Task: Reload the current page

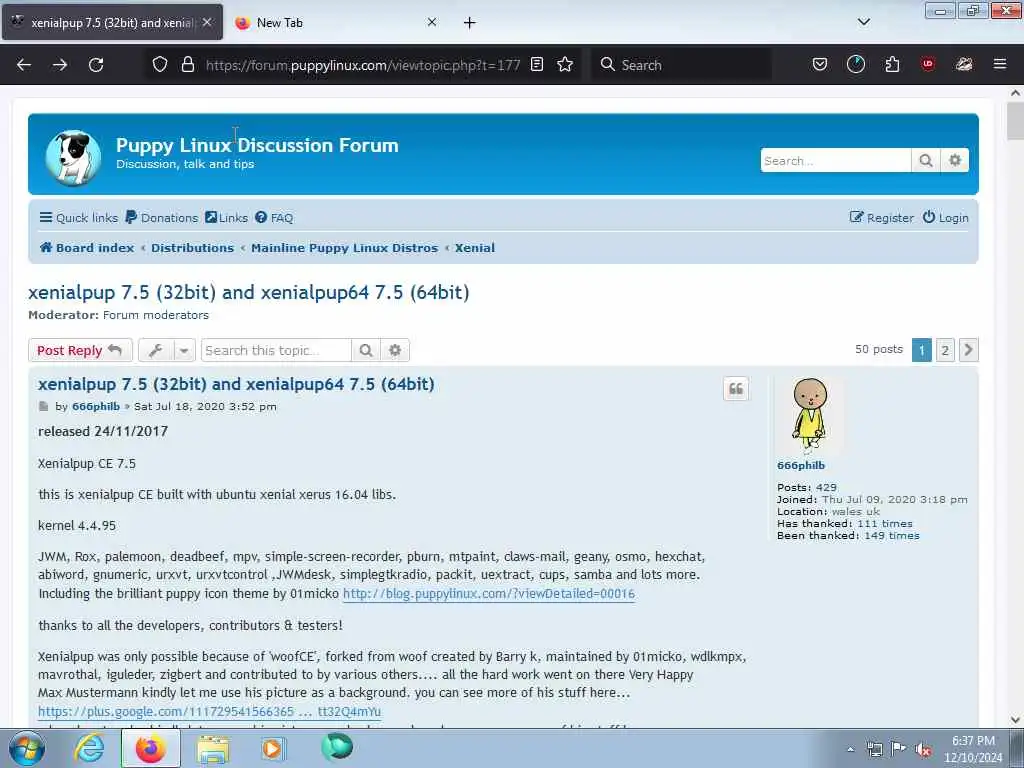Action: click(x=96, y=65)
